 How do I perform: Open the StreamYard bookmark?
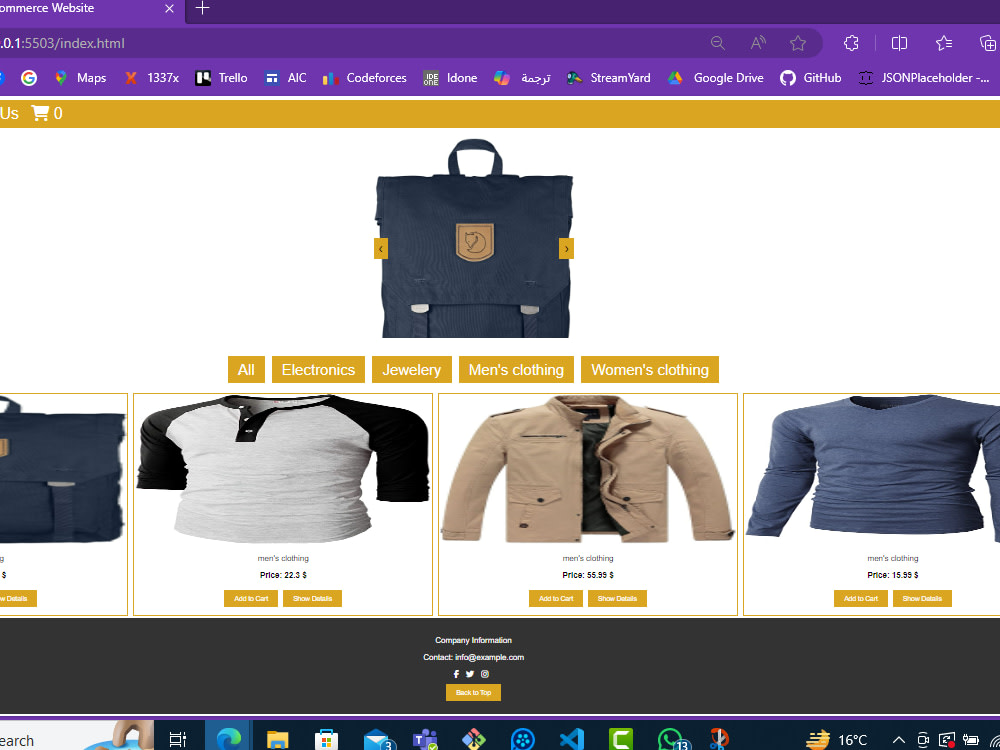[x=609, y=78]
